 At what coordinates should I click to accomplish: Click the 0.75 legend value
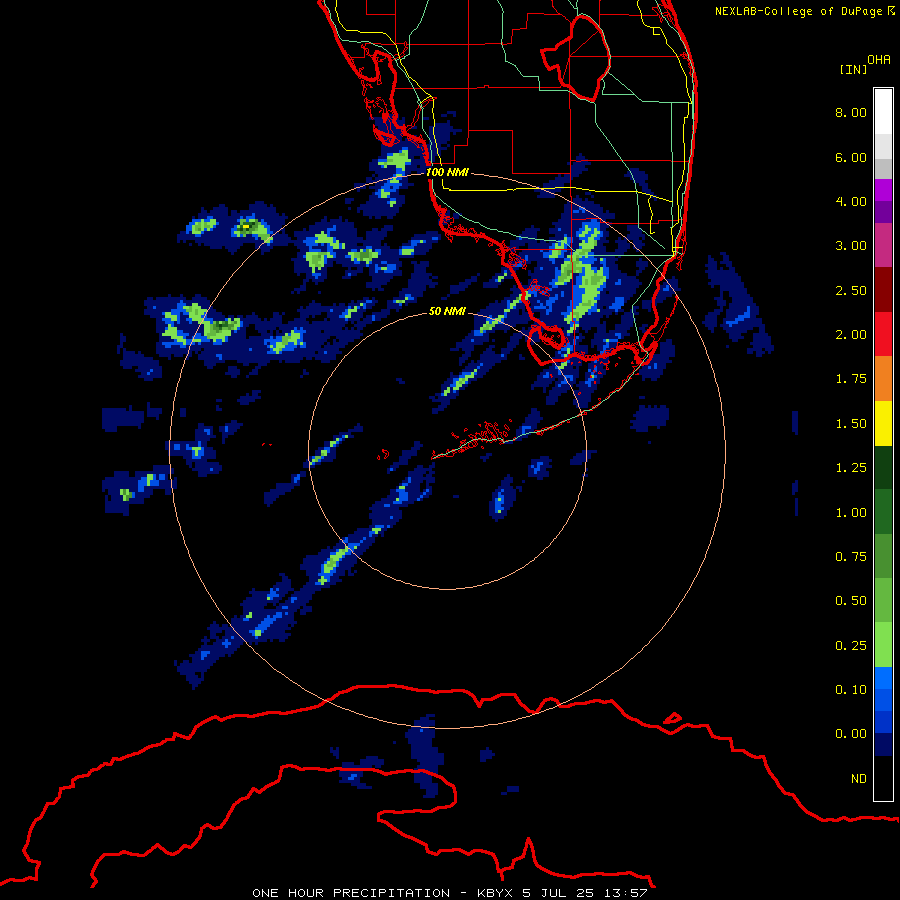tap(851, 557)
